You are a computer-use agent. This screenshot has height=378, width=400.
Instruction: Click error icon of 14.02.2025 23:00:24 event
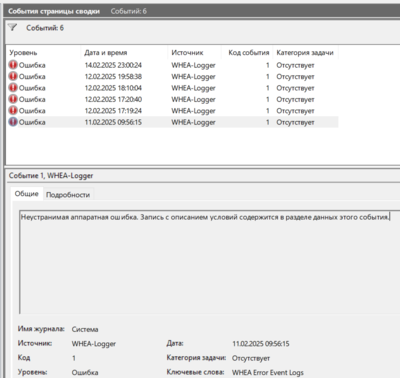pos(13,65)
